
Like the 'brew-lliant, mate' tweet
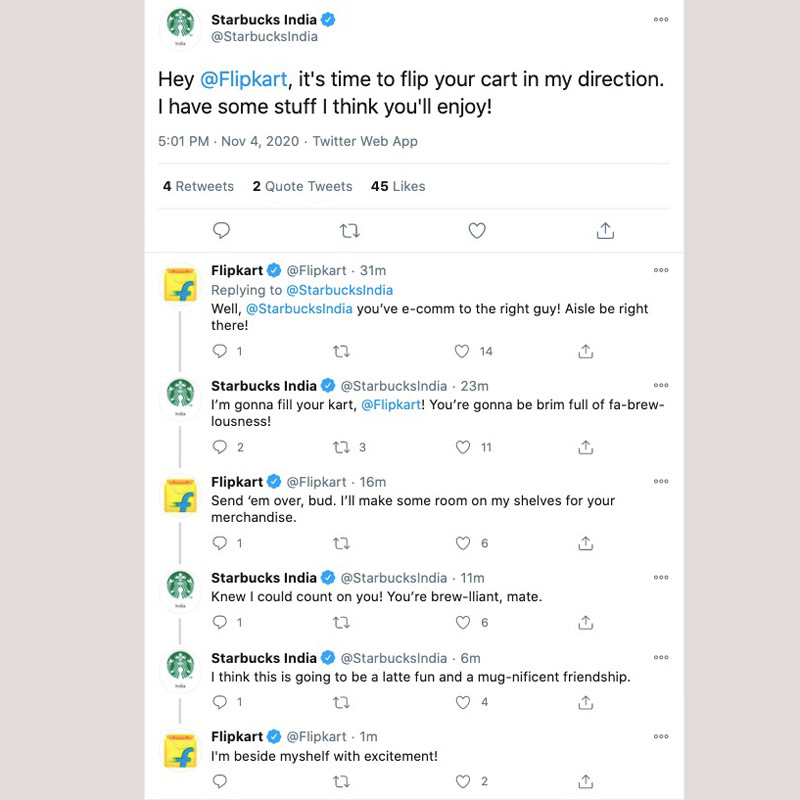pos(462,622)
